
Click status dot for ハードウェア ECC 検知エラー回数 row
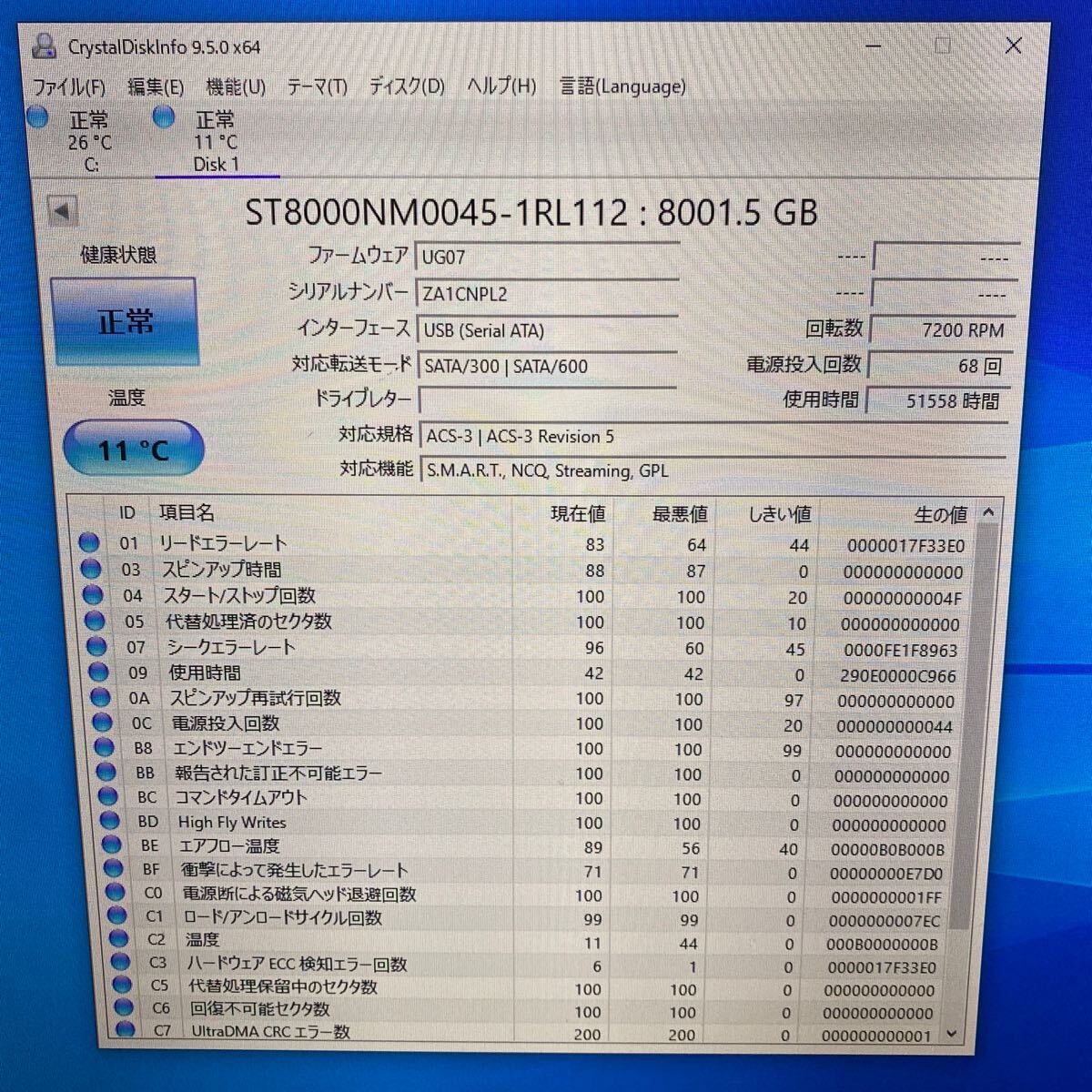pyautogui.click(x=122, y=962)
